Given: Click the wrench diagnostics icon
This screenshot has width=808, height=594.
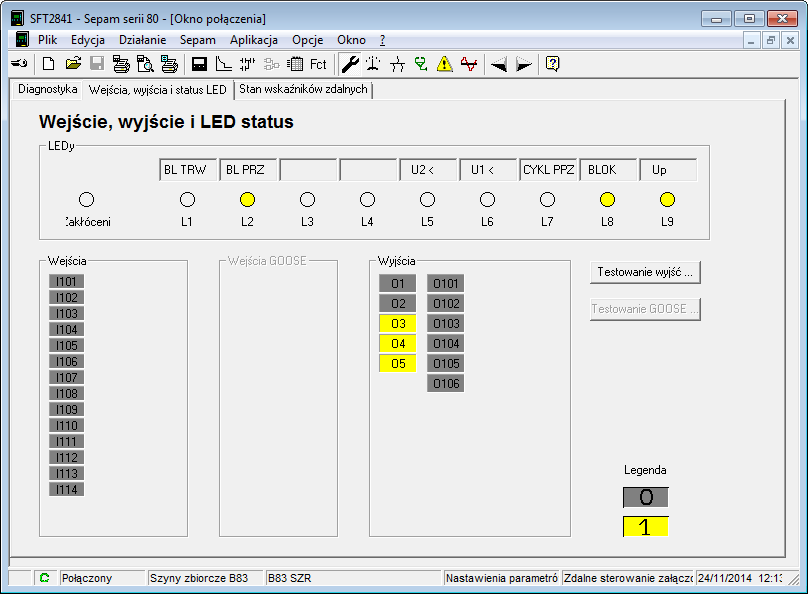Looking at the screenshot, I should (350, 64).
